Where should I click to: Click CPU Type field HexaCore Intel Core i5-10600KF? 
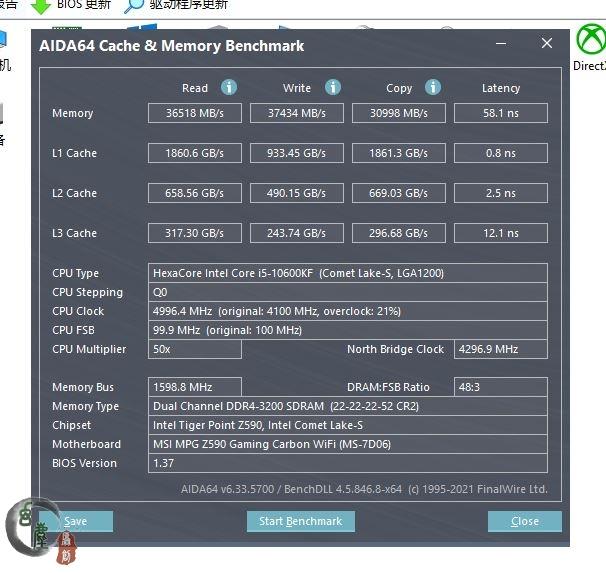click(x=348, y=273)
